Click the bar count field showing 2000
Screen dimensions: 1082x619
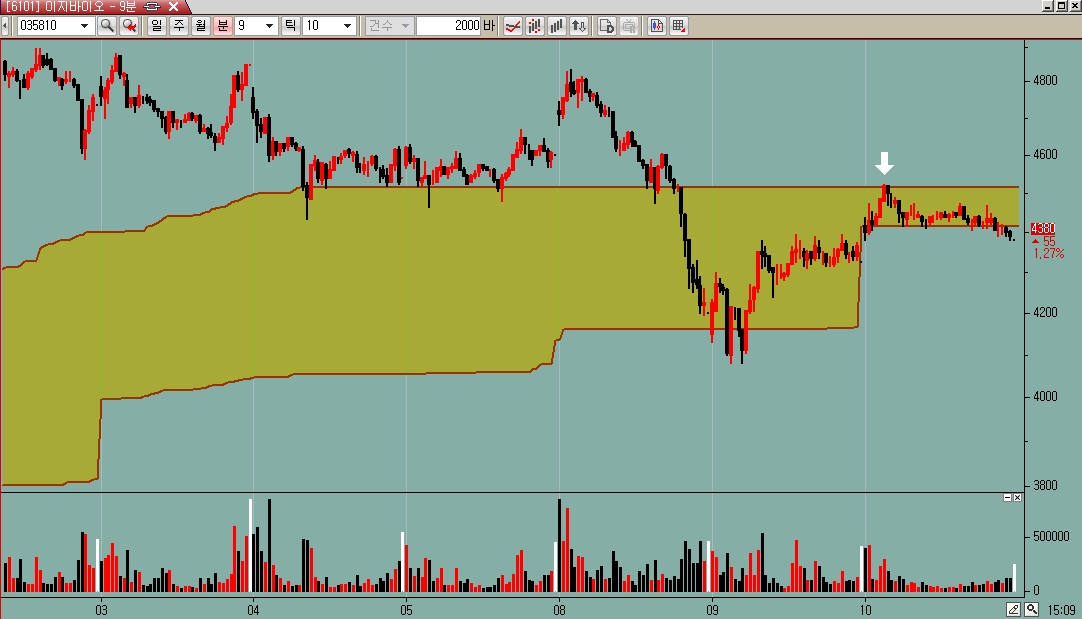pos(448,26)
